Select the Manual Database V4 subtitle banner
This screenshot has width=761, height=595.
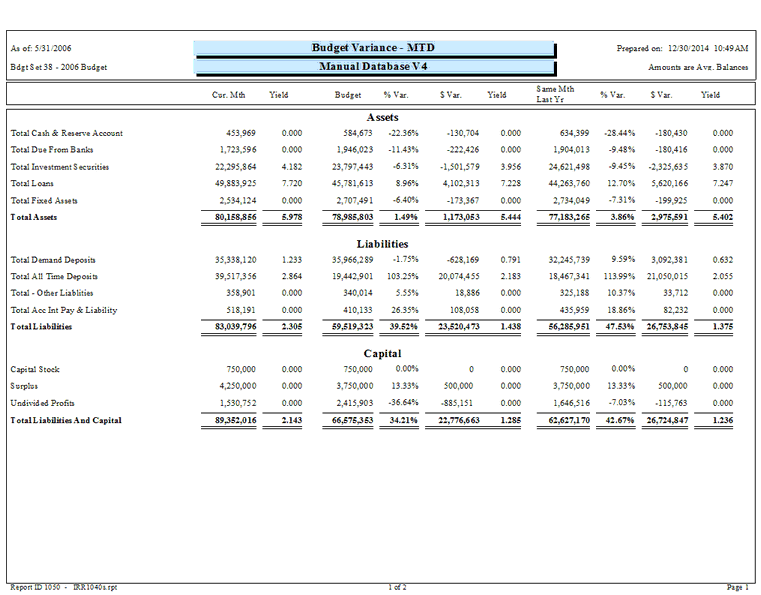click(373, 67)
